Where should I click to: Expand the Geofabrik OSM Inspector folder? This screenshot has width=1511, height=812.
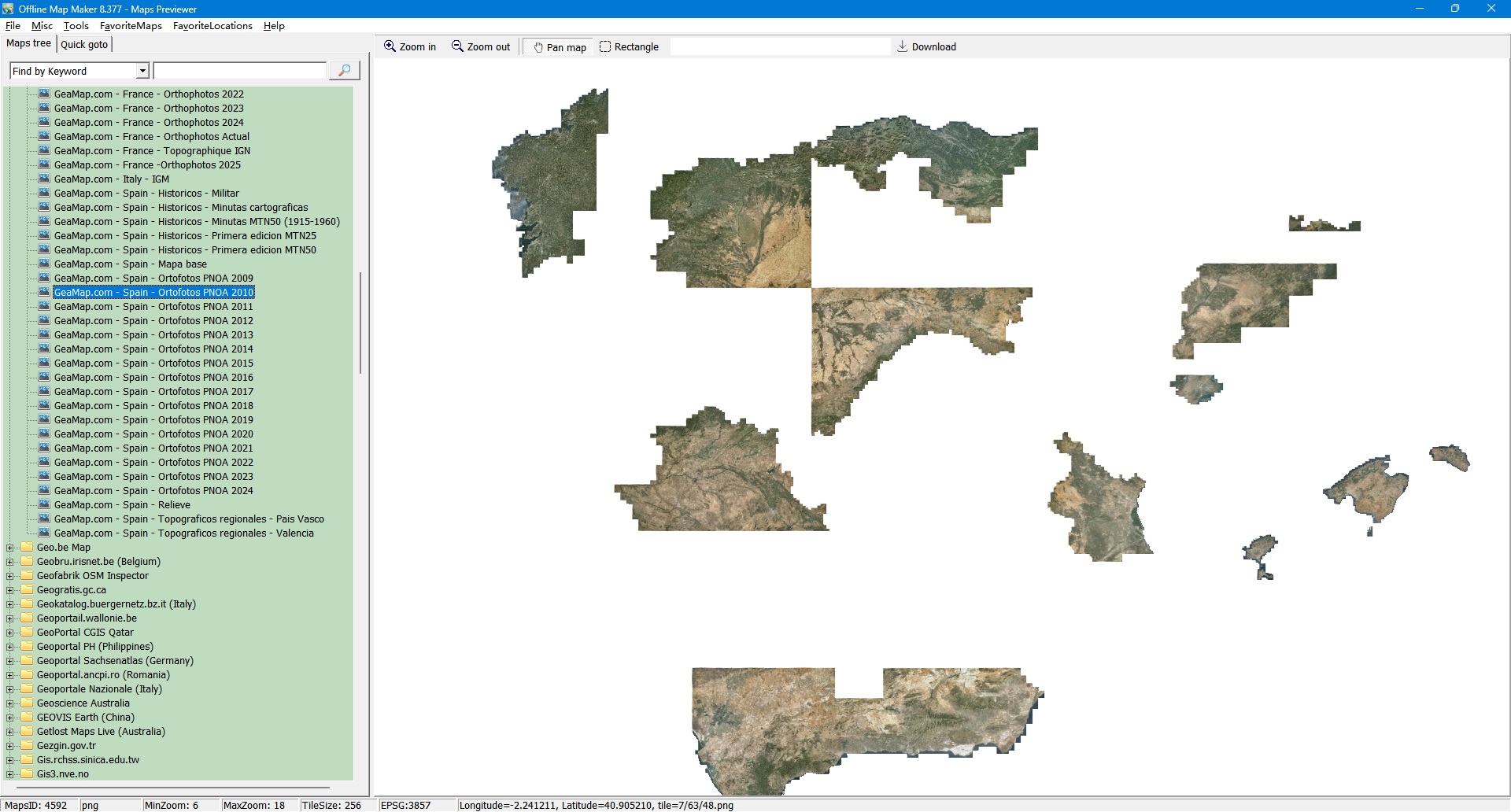pyautogui.click(x=10, y=576)
